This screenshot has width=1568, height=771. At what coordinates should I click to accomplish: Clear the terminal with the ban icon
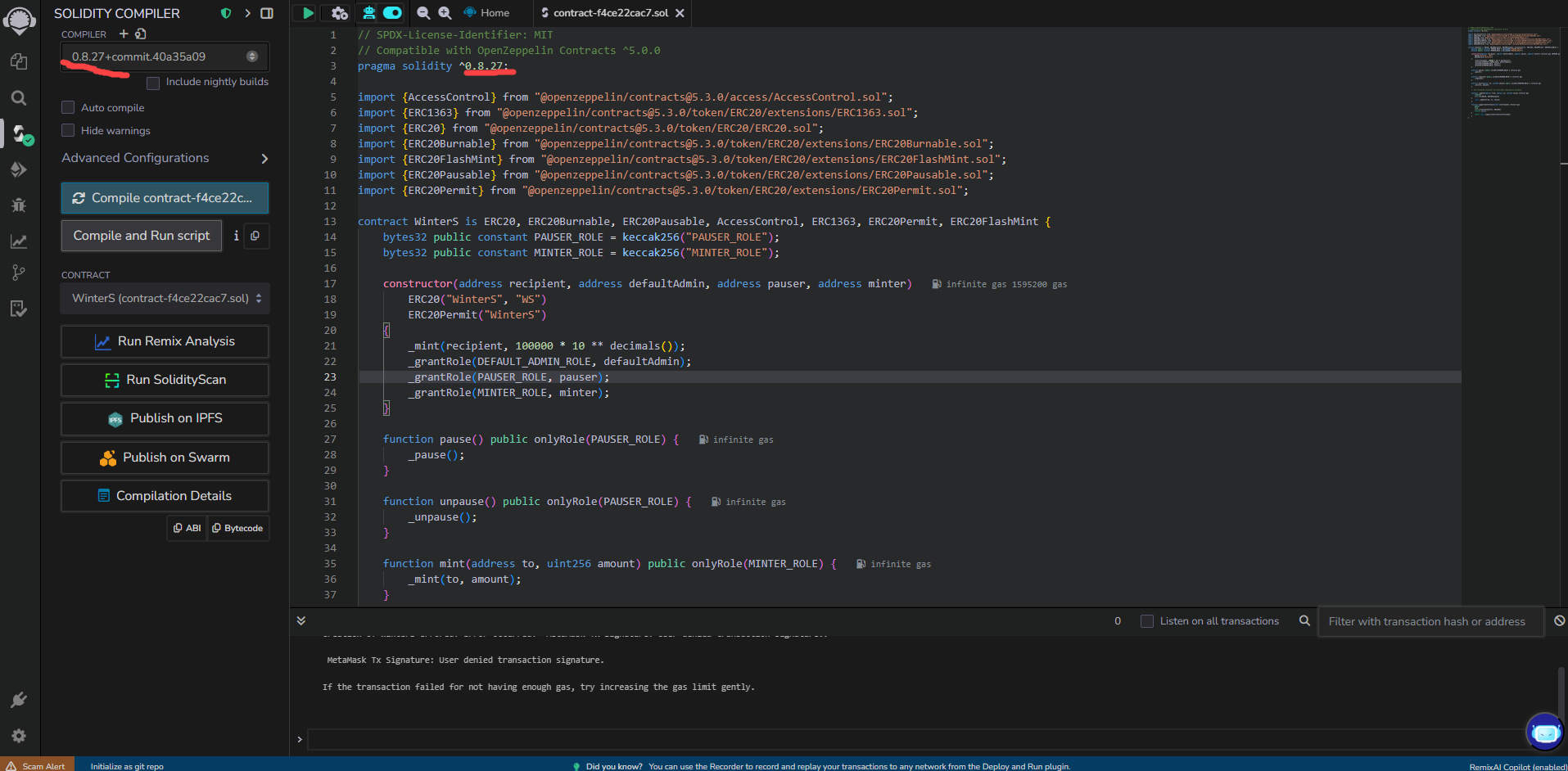pyautogui.click(x=1559, y=621)
